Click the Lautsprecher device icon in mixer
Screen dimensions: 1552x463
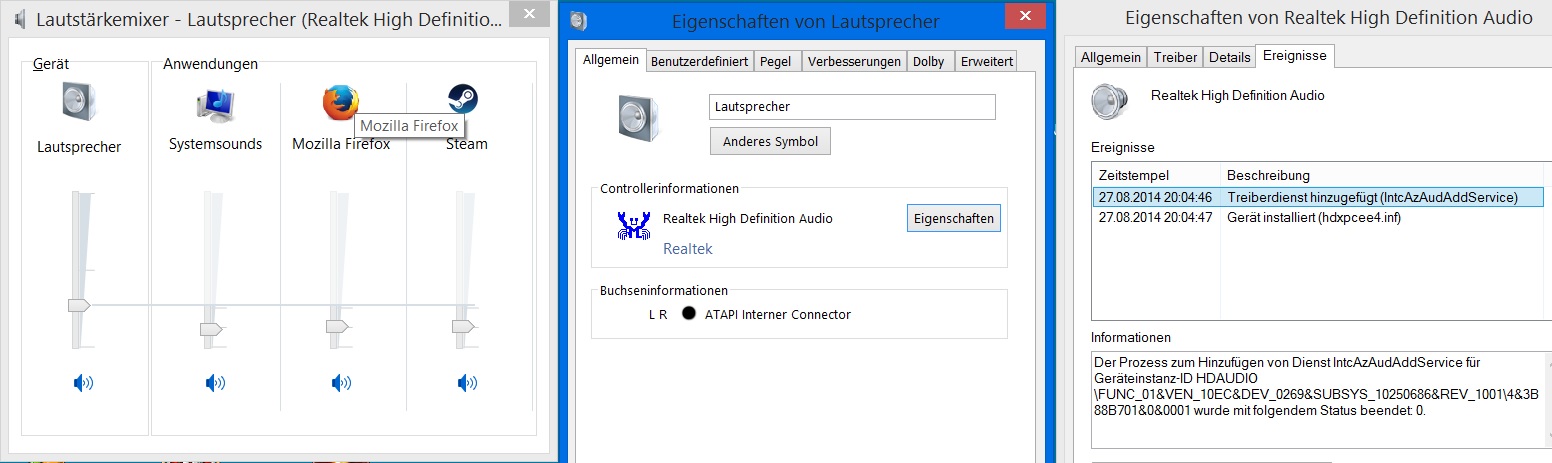click(x=78, y=103)
